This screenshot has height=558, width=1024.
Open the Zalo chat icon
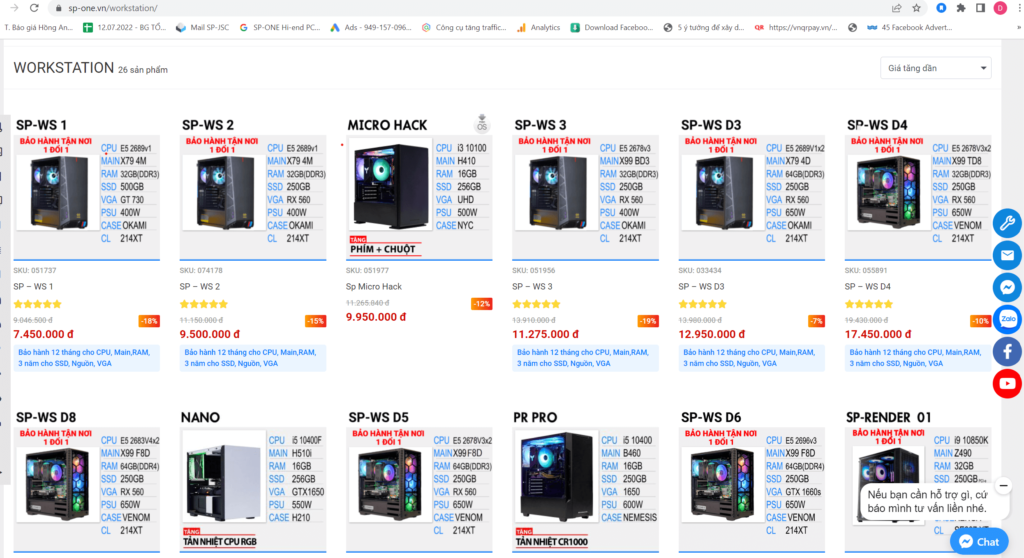point(1007,320)
